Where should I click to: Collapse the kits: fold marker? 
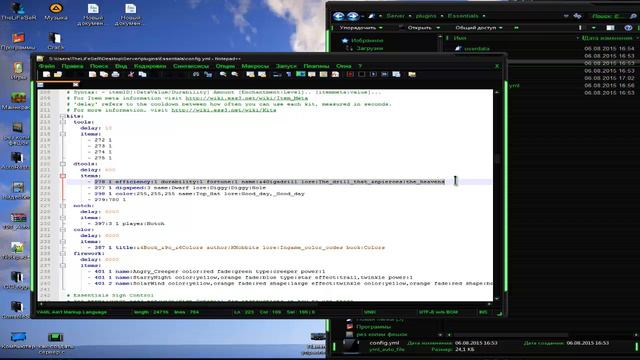tap(63, 116)
